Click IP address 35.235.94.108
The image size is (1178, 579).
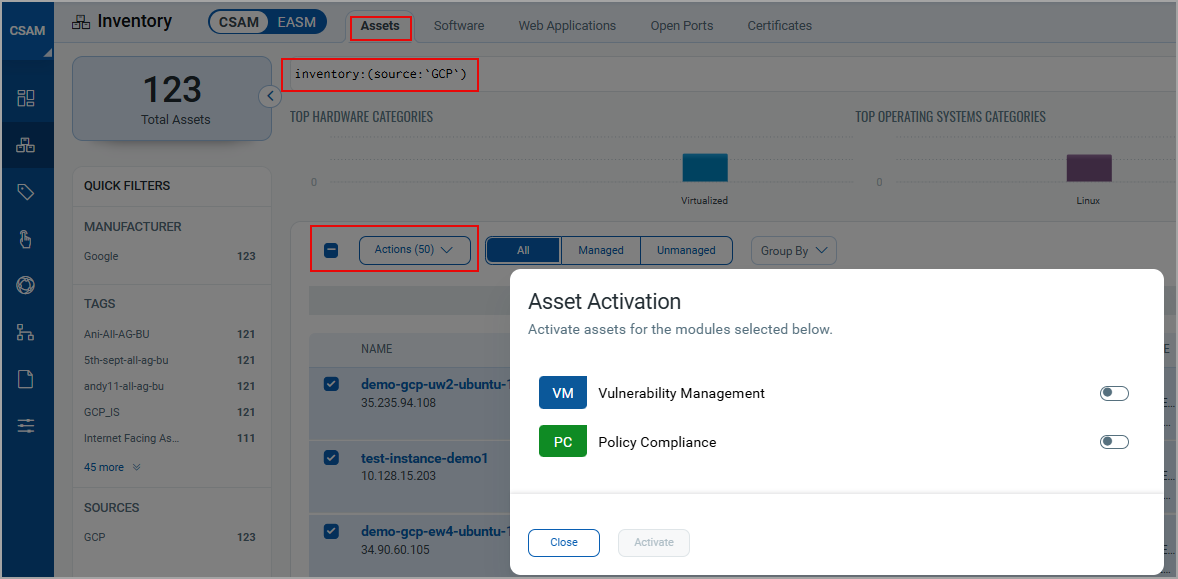point(397,403)
